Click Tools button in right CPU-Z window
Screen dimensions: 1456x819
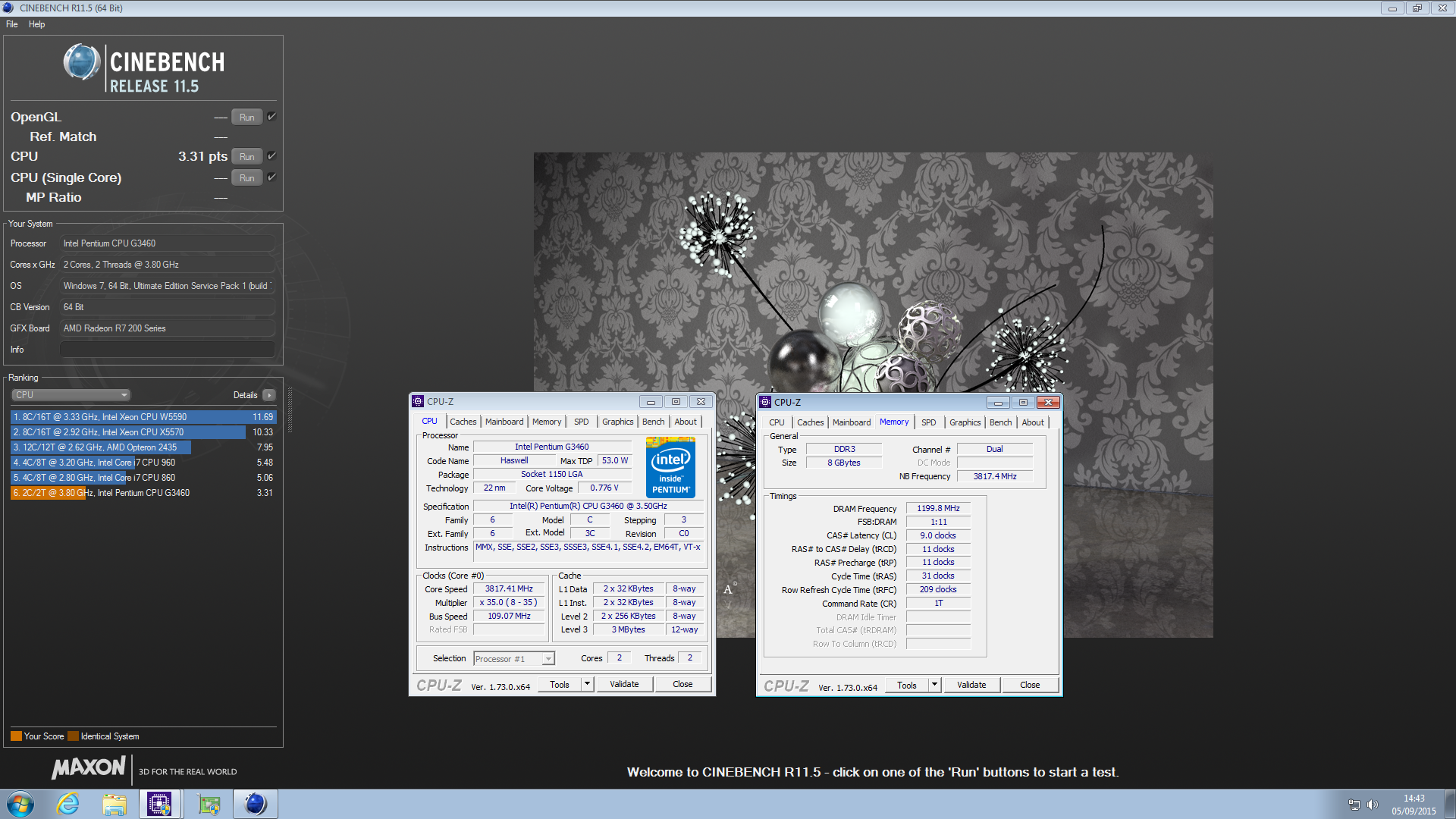[x=907, y=685]
